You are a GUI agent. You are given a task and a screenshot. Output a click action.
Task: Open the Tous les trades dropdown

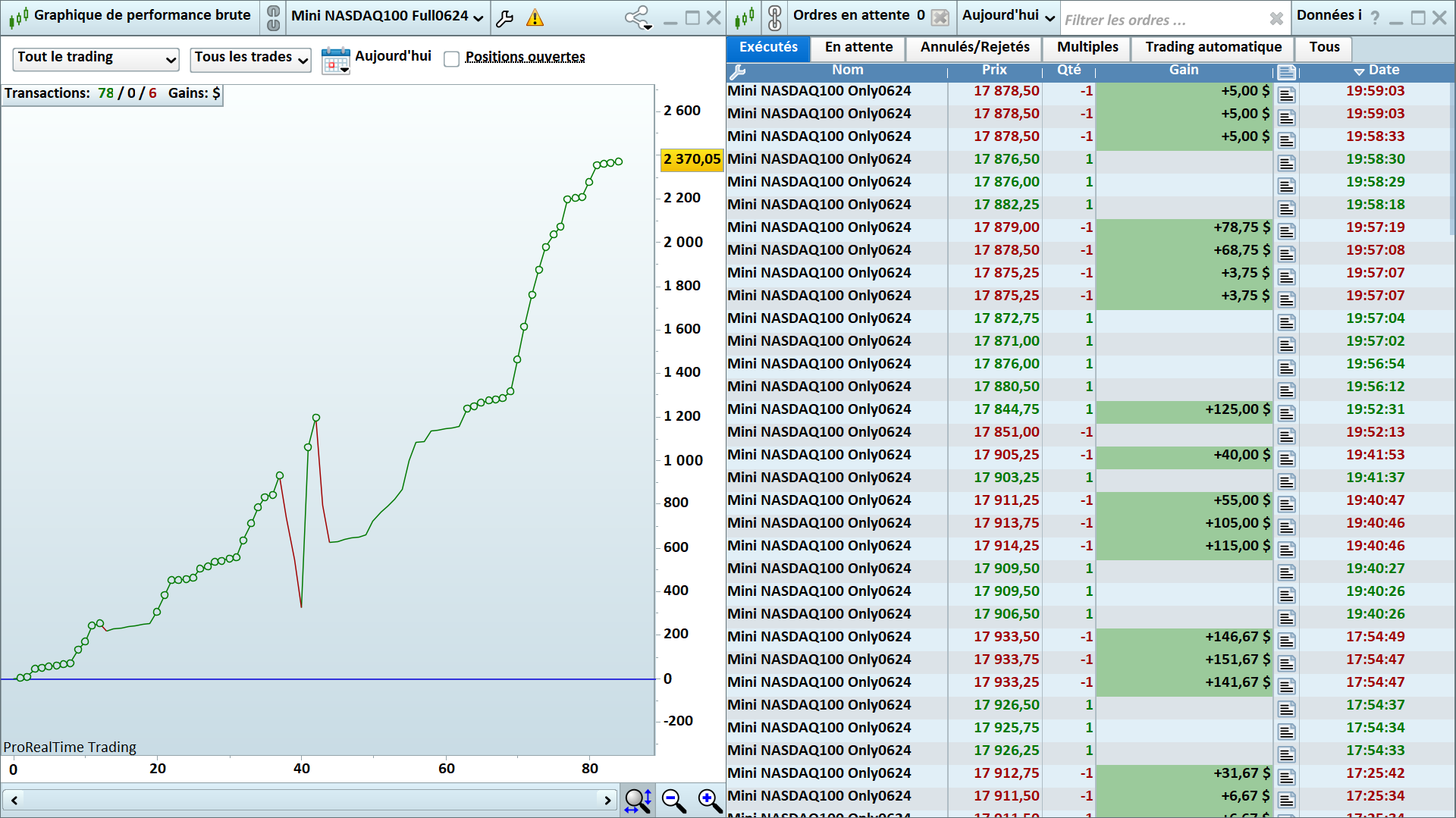click(x=250, y=58)
